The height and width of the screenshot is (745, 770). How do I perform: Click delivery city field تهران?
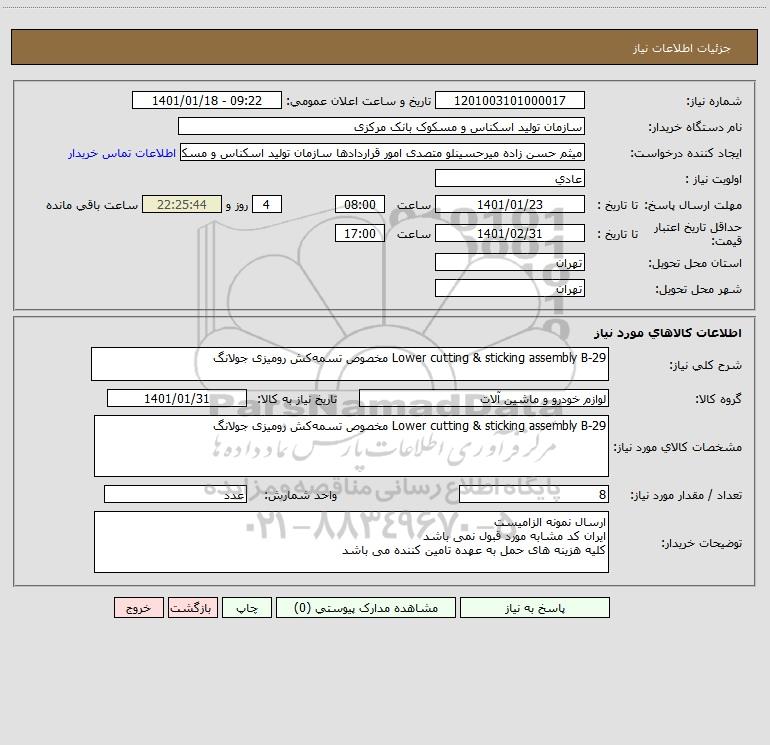point(510,288)
